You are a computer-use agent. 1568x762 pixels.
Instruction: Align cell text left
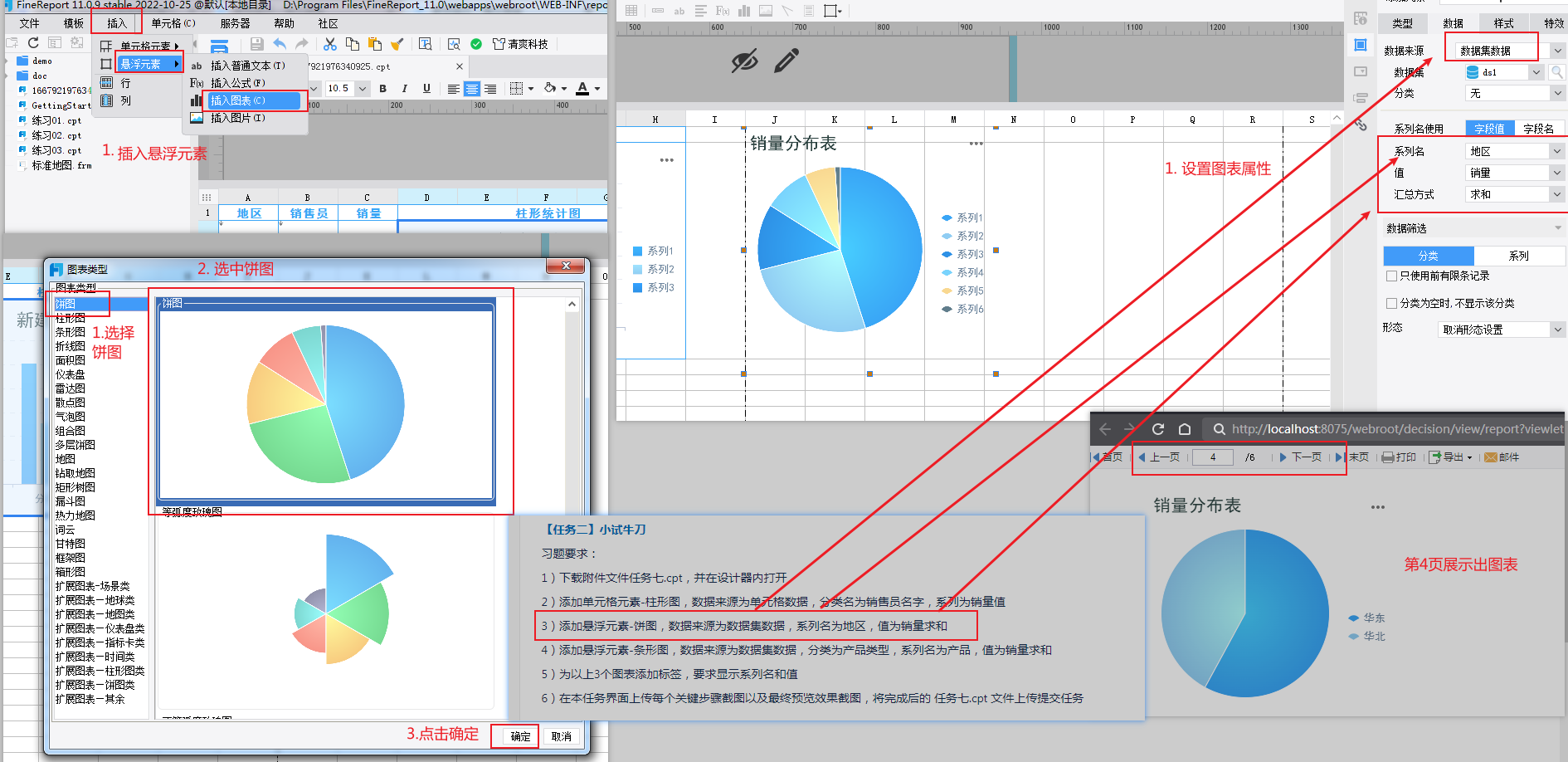(453, 89)
